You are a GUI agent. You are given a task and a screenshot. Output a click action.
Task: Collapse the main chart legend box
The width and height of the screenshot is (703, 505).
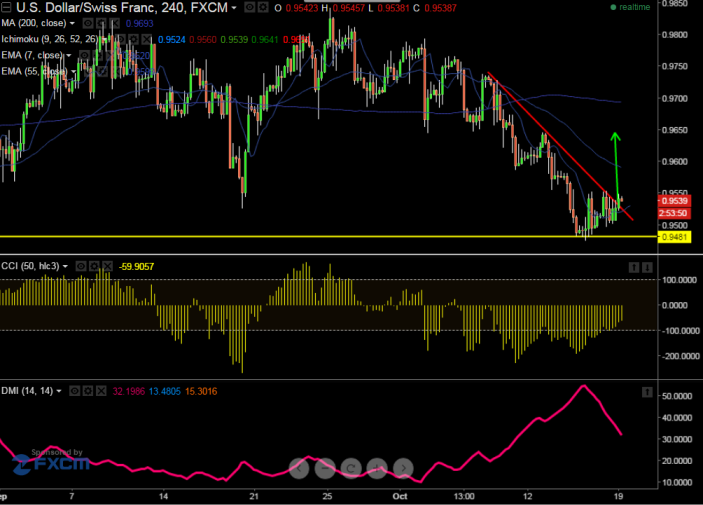point(6,7)
